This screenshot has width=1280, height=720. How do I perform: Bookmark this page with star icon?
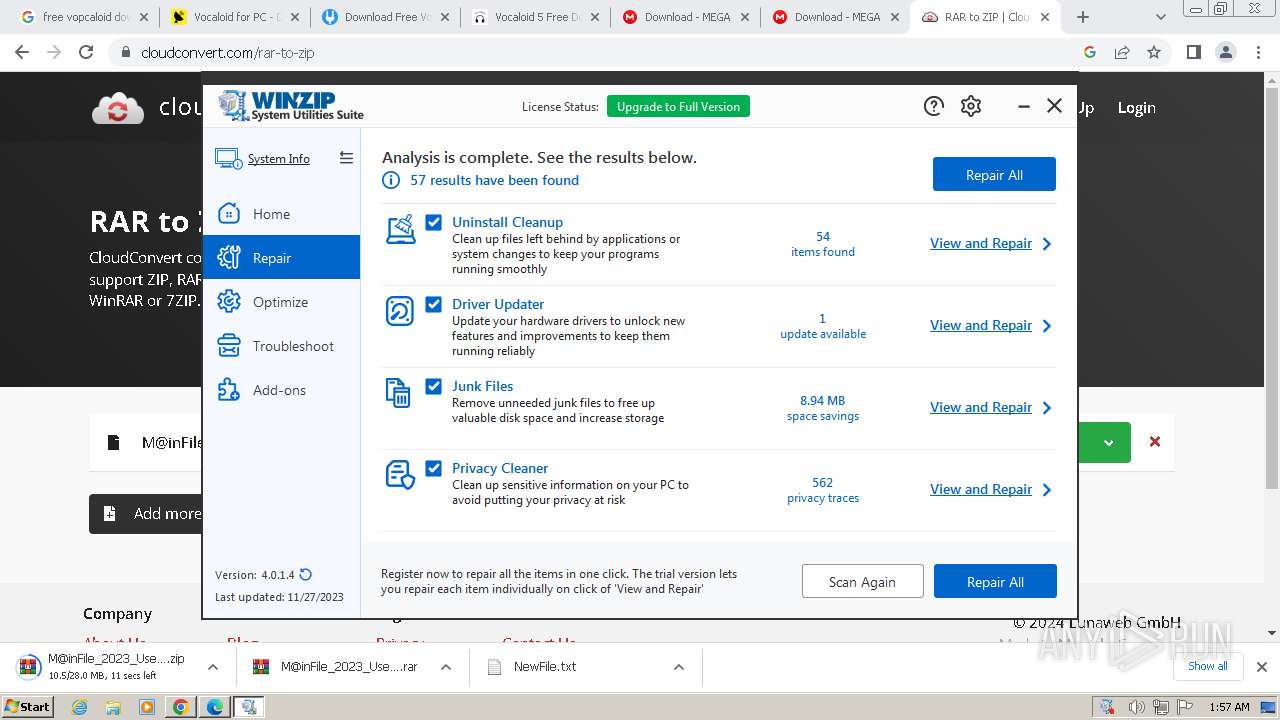point(1154,52)
